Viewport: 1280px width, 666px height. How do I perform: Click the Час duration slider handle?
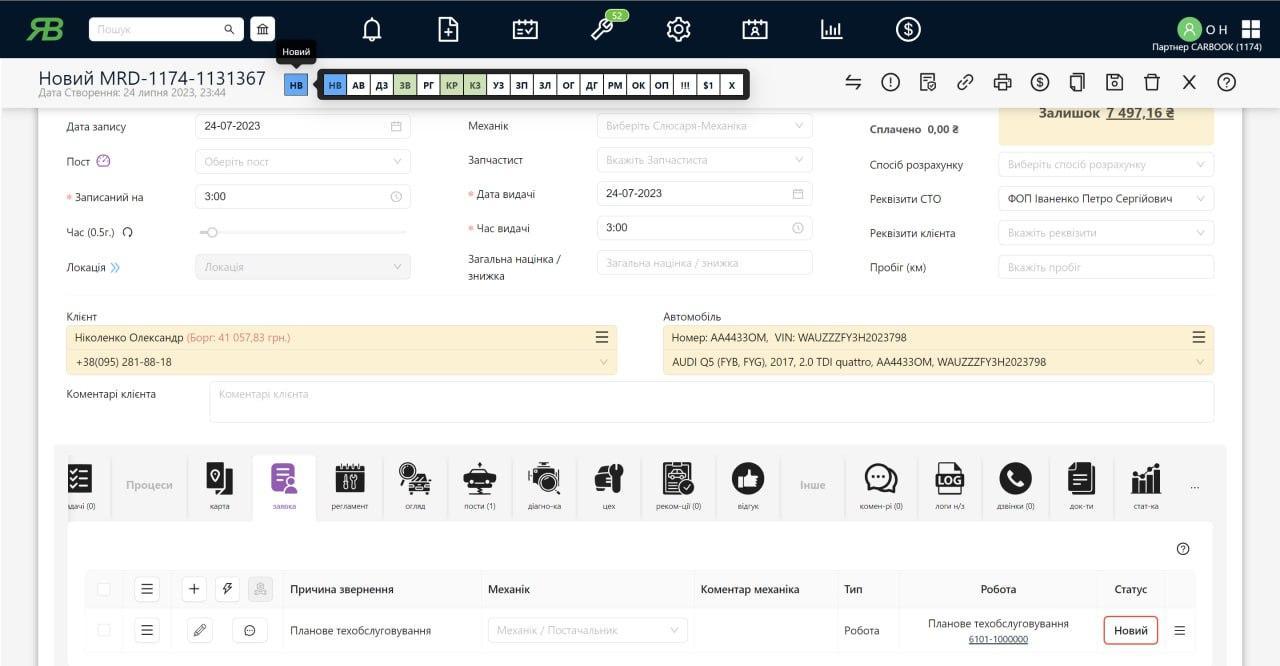[212, 232]
